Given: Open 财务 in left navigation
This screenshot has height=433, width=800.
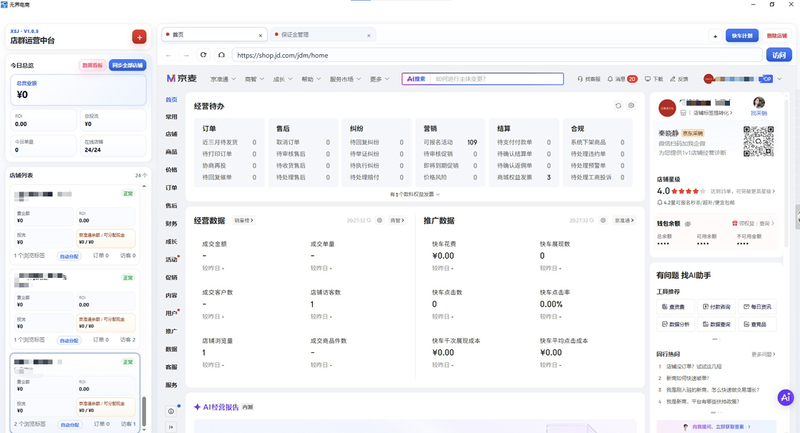Looking at the screenshot, I should (171, 223).
